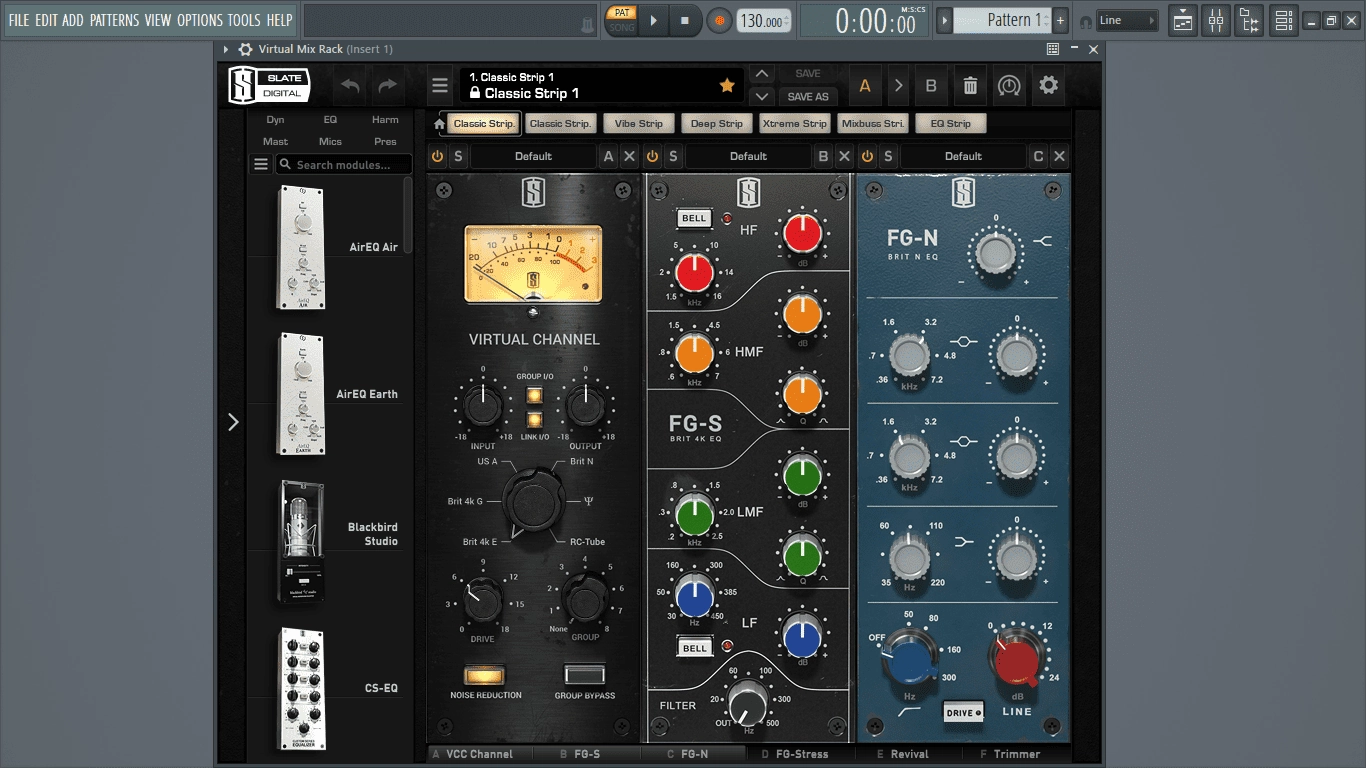Open the Default preset dropdown for slot B

coord(748,156)
